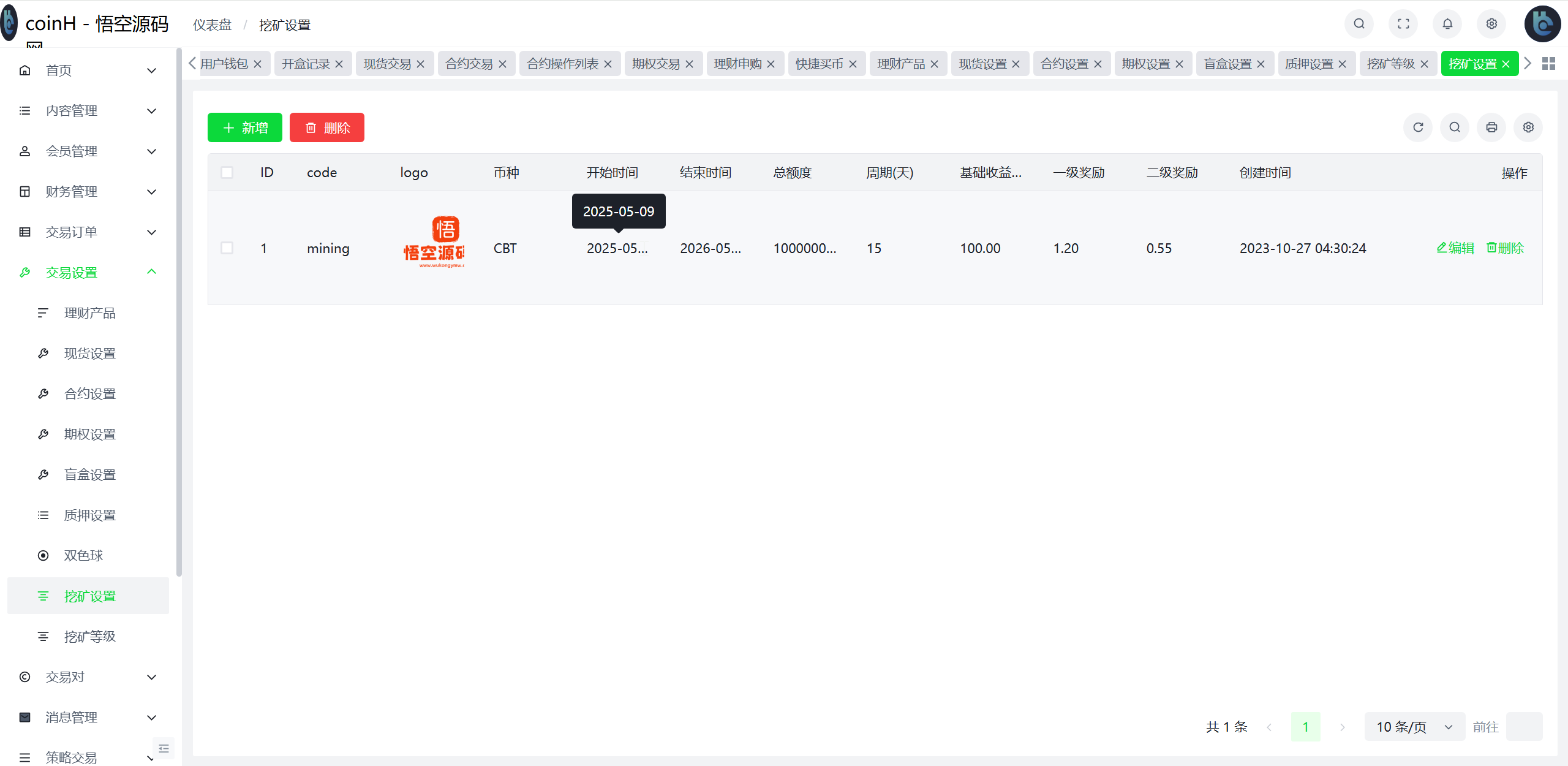Open 期权设置 in sidebar
This screenshot has width=1568, height=766.
[88, 434]
